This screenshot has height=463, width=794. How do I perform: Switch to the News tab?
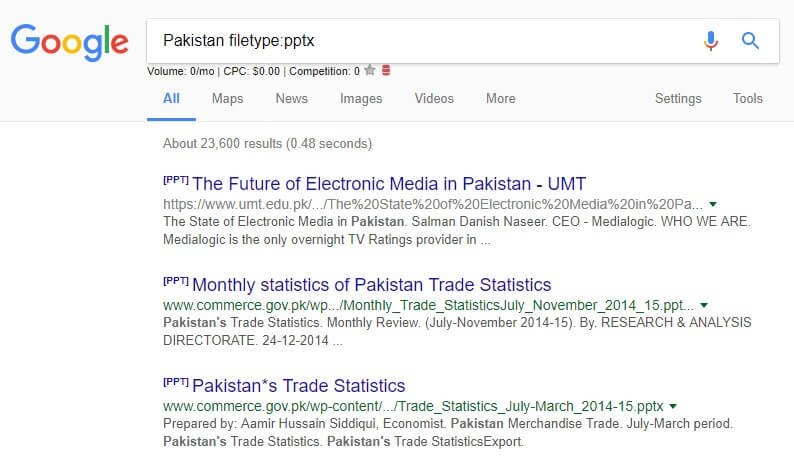(291, 99)
